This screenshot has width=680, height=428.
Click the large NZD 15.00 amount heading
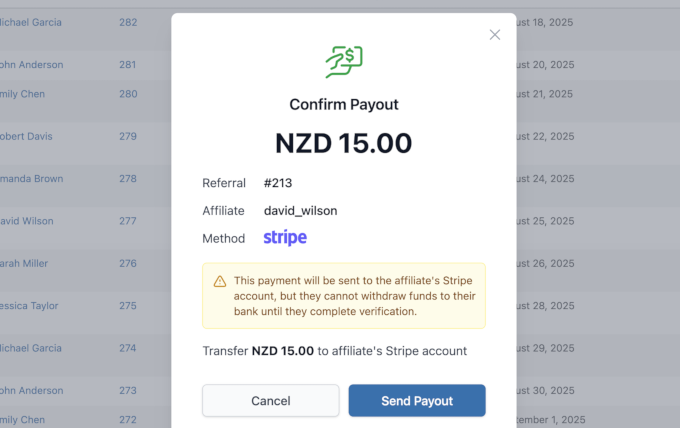(x=343, y=143)
